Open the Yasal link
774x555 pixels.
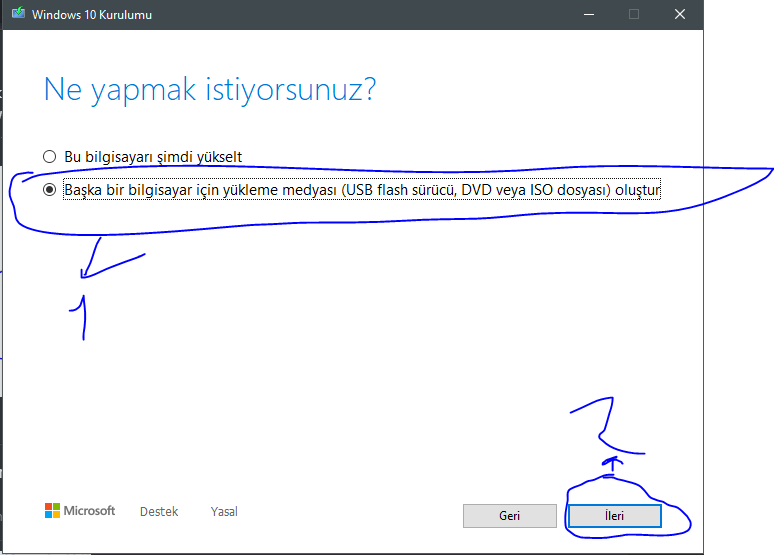tap(224, 512)
